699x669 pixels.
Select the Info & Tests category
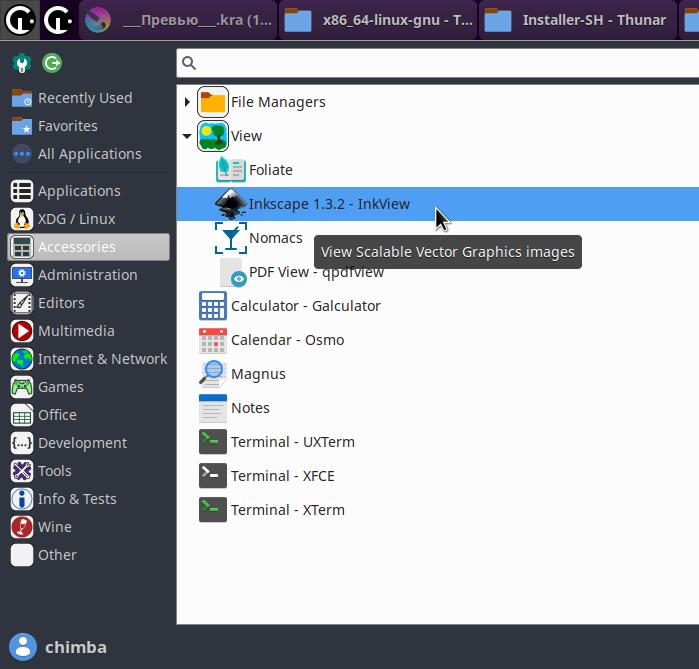pos(89,499)
